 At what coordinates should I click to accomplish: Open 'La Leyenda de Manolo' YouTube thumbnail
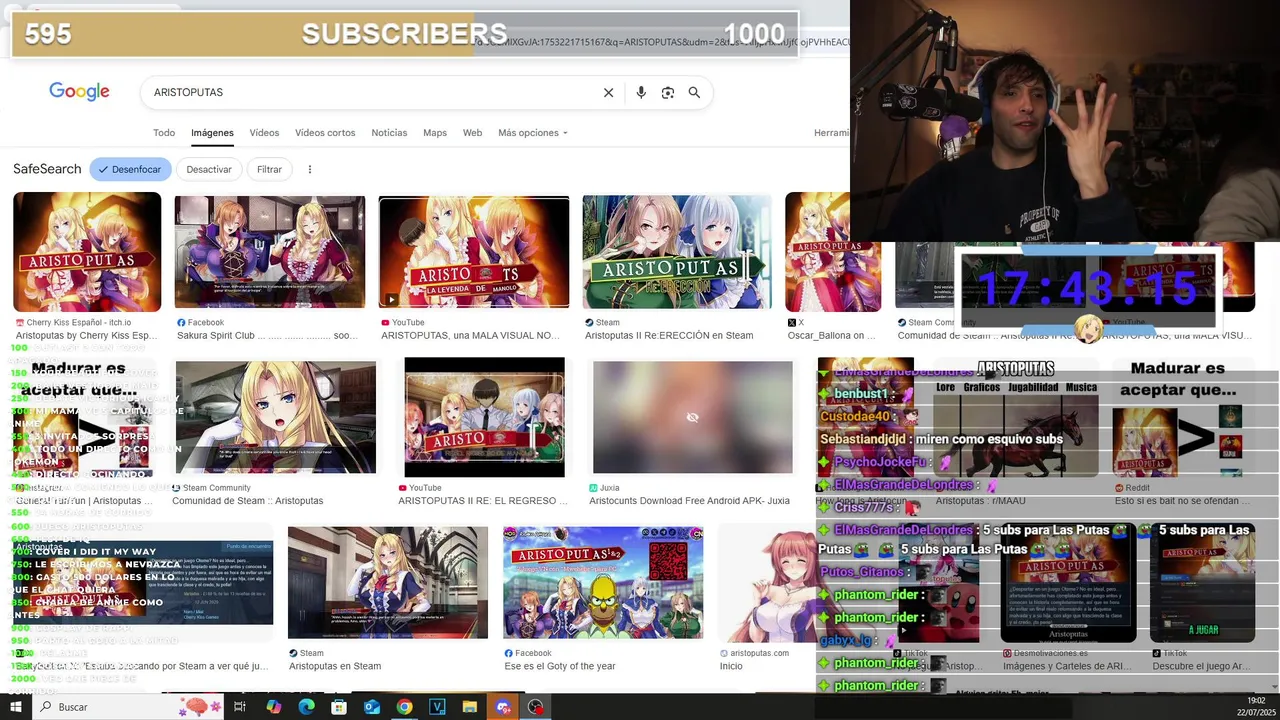pos(474,252)
